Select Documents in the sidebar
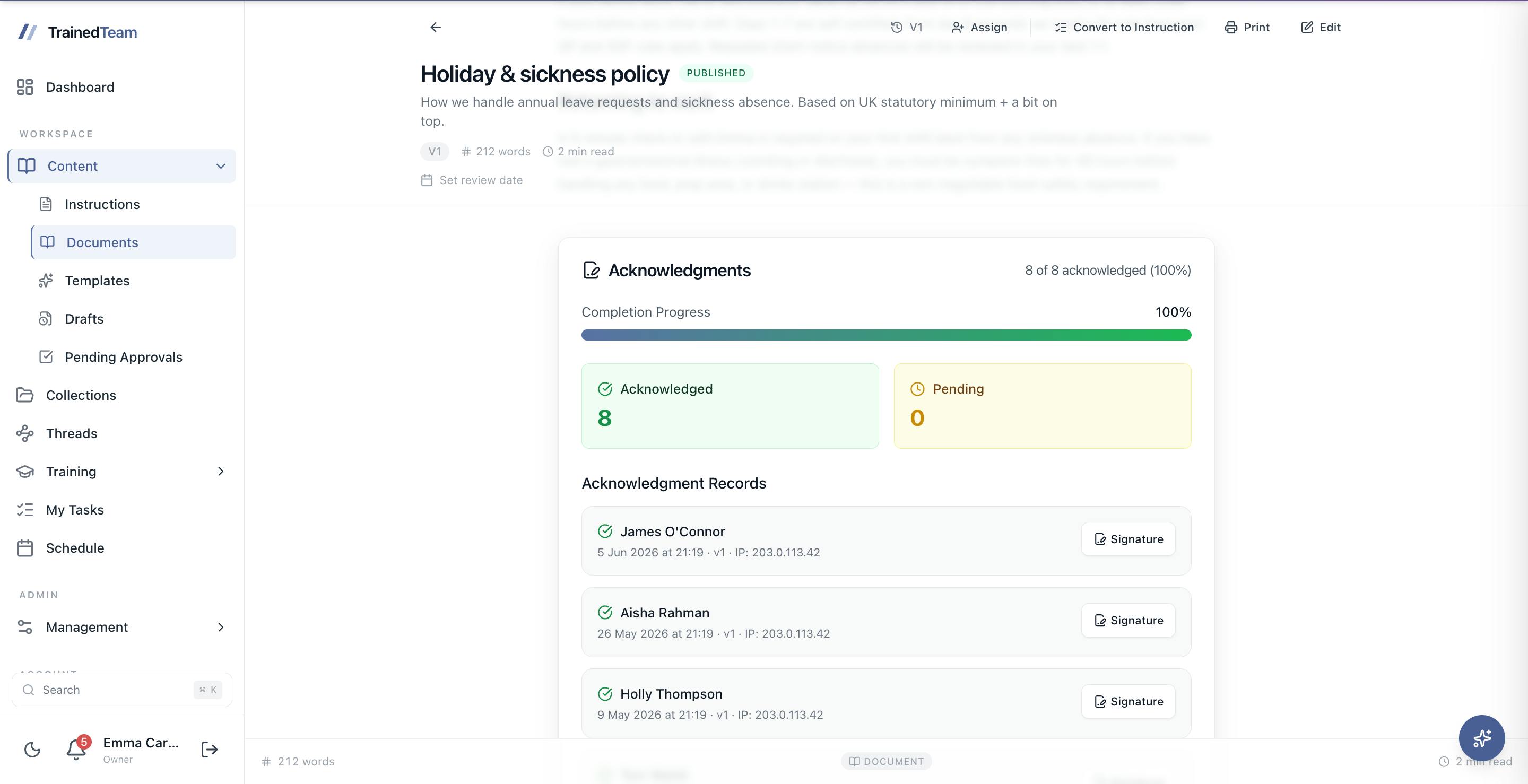Image resolution: width=1528 pixels, height=784 pixels. click(134, 242)
